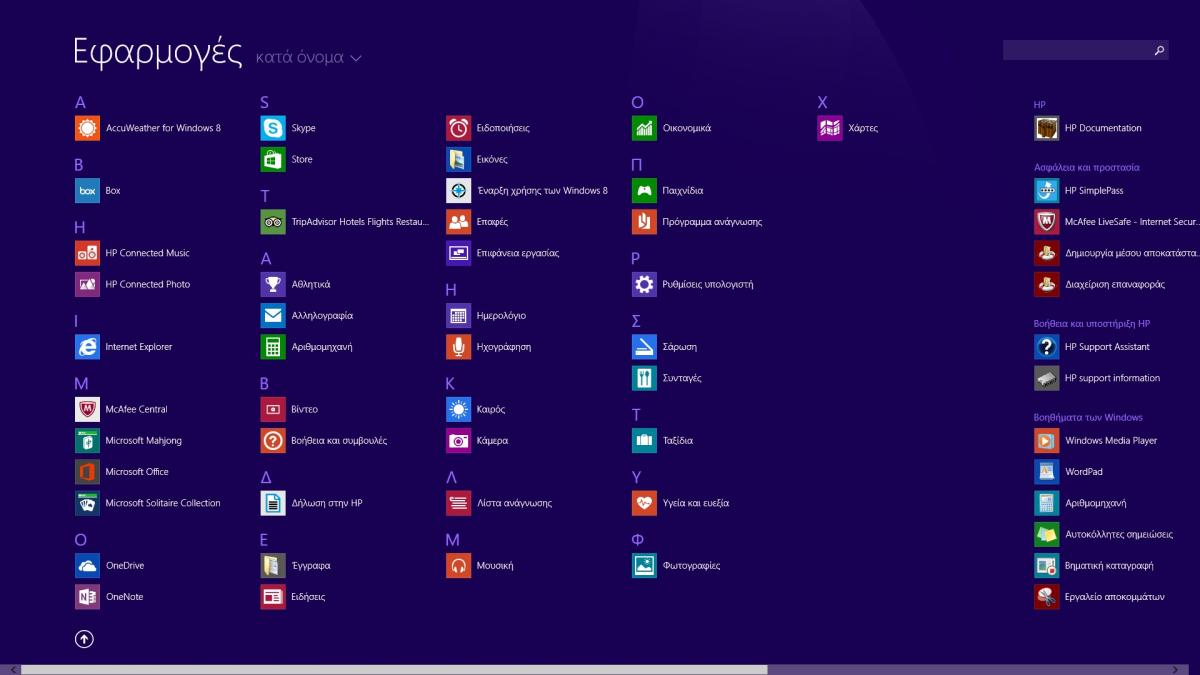1200x675 pixels.
Task: Open HP Connected Music icon
Action: click(x=87, y=253)
